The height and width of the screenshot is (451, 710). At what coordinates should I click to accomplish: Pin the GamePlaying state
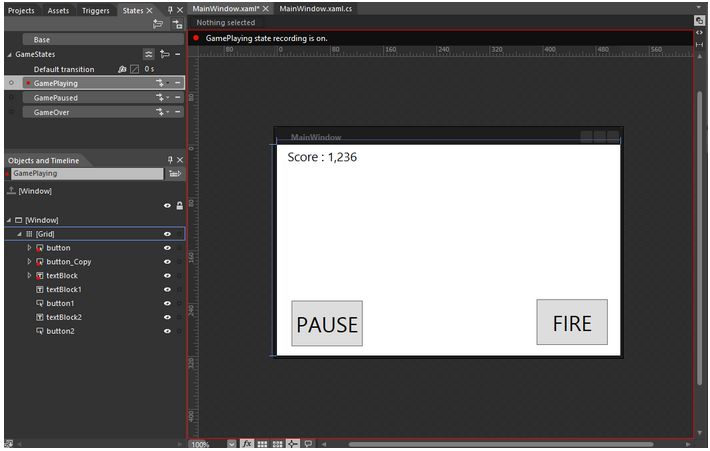(11, 83)
